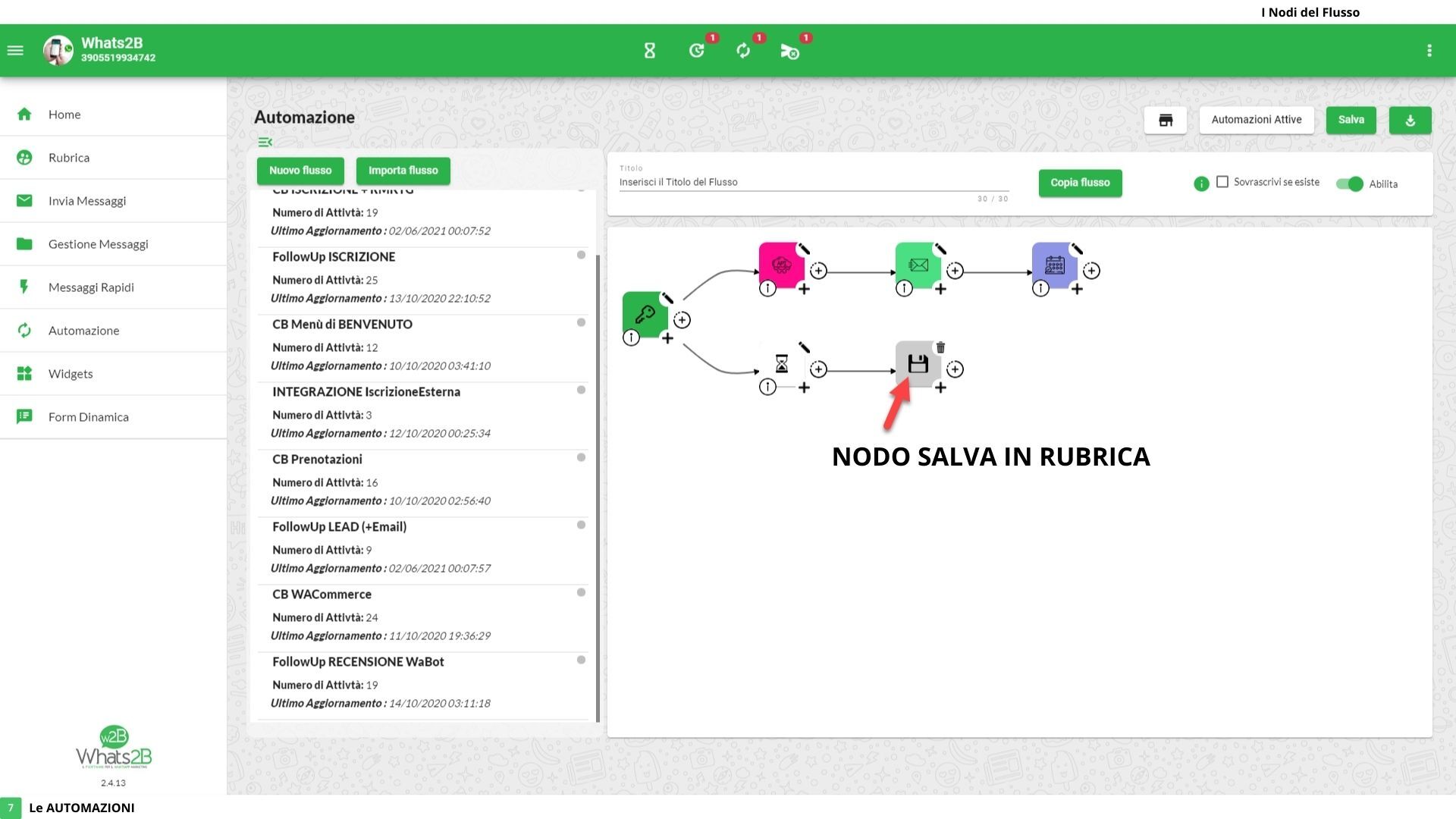Click the Nuovo flusso button
This screenshot has height=819, width=1456.
(300, 171)
